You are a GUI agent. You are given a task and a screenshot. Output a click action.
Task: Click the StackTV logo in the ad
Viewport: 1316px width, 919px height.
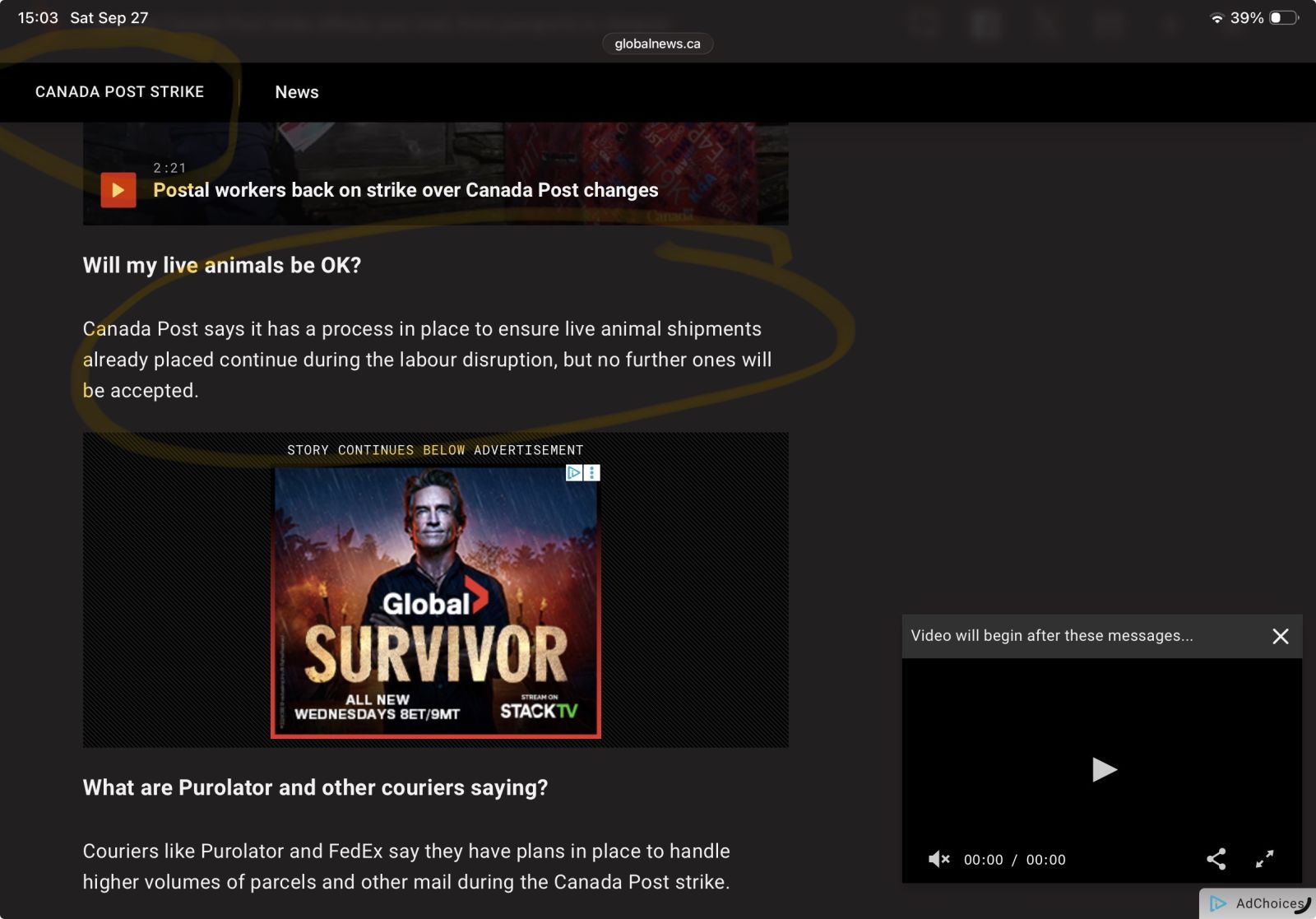point(539,710)
